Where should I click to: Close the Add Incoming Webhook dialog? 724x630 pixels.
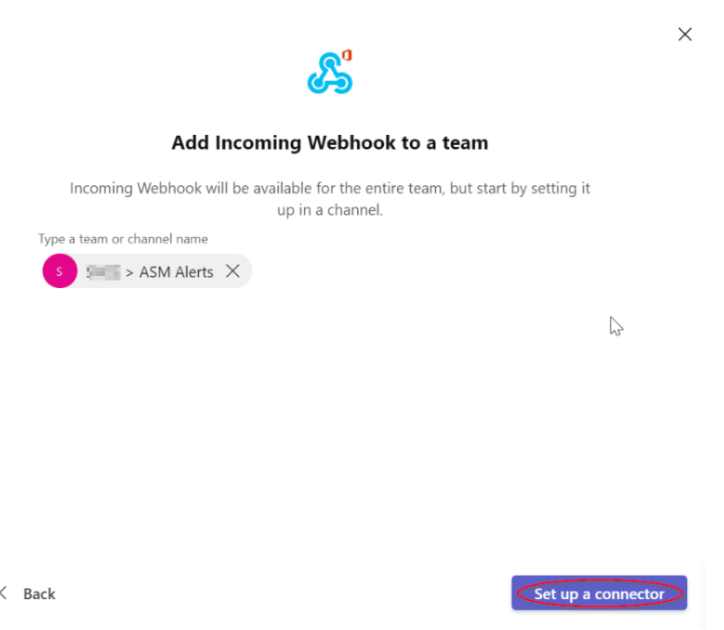(685, 34)
